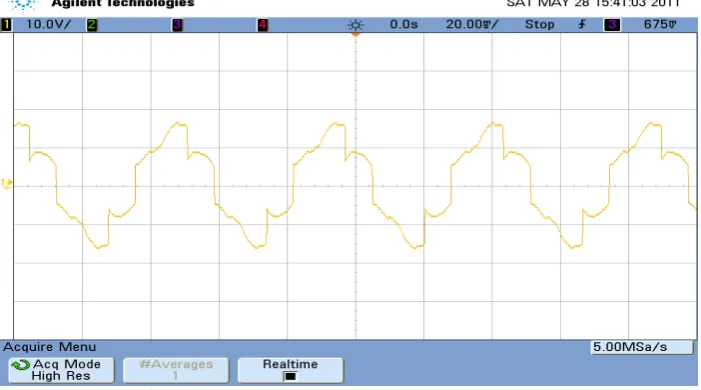701x390 pixels.
Task: Click the 5.00MSa/s sample rate field
Action: click(x=642, y=347)
